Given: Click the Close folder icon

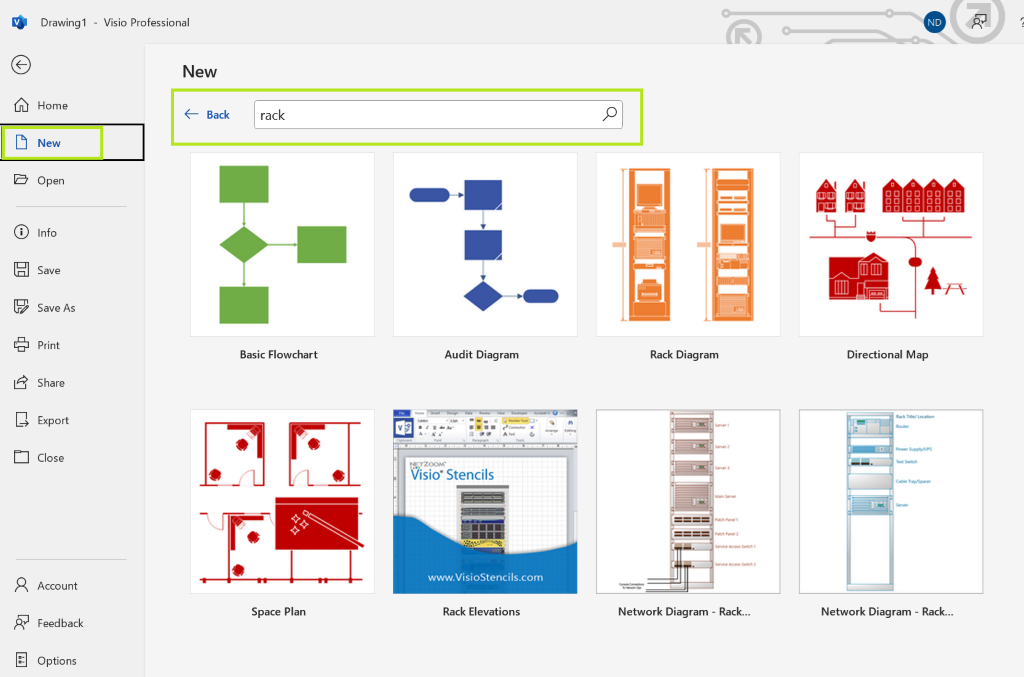Looking at the screenshot, I should point(22,457).
